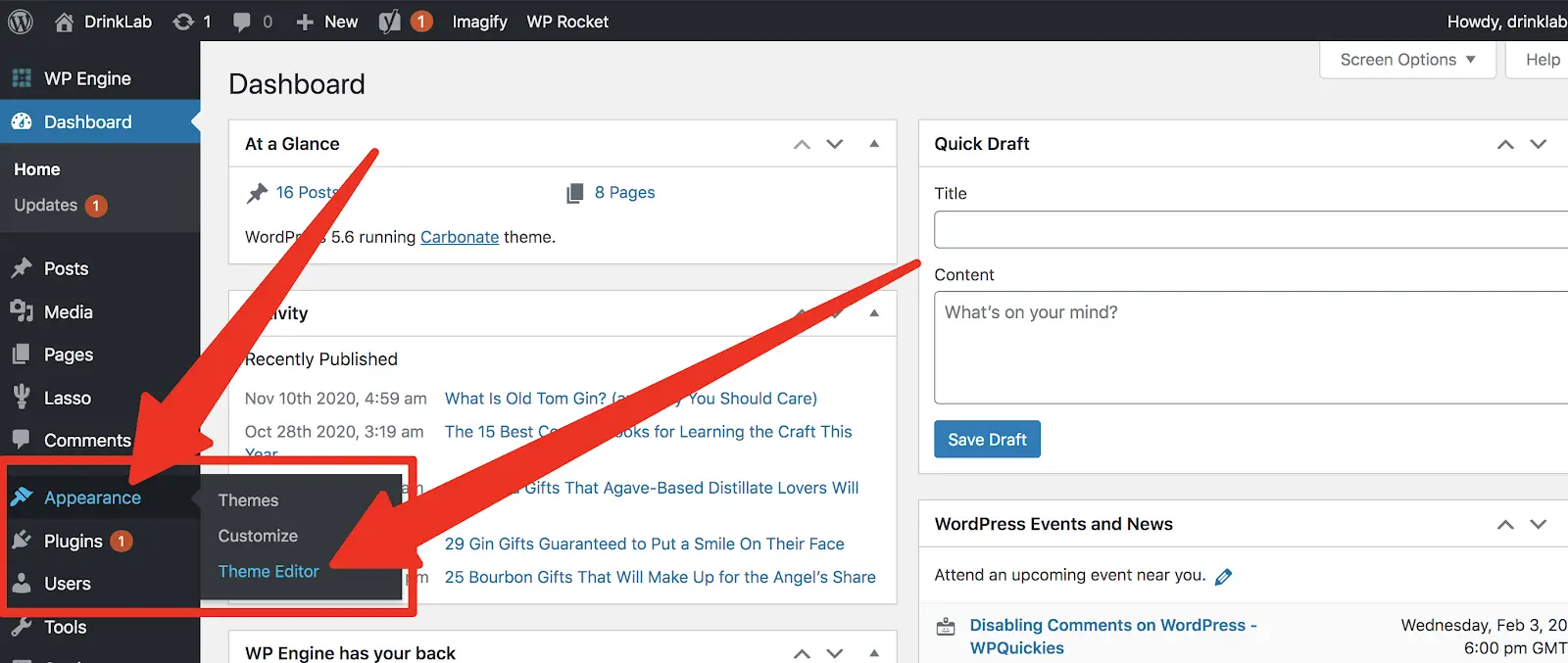Select Customize in Appearance flyout
Screen dimensions: 1568x663
(258, 536)
